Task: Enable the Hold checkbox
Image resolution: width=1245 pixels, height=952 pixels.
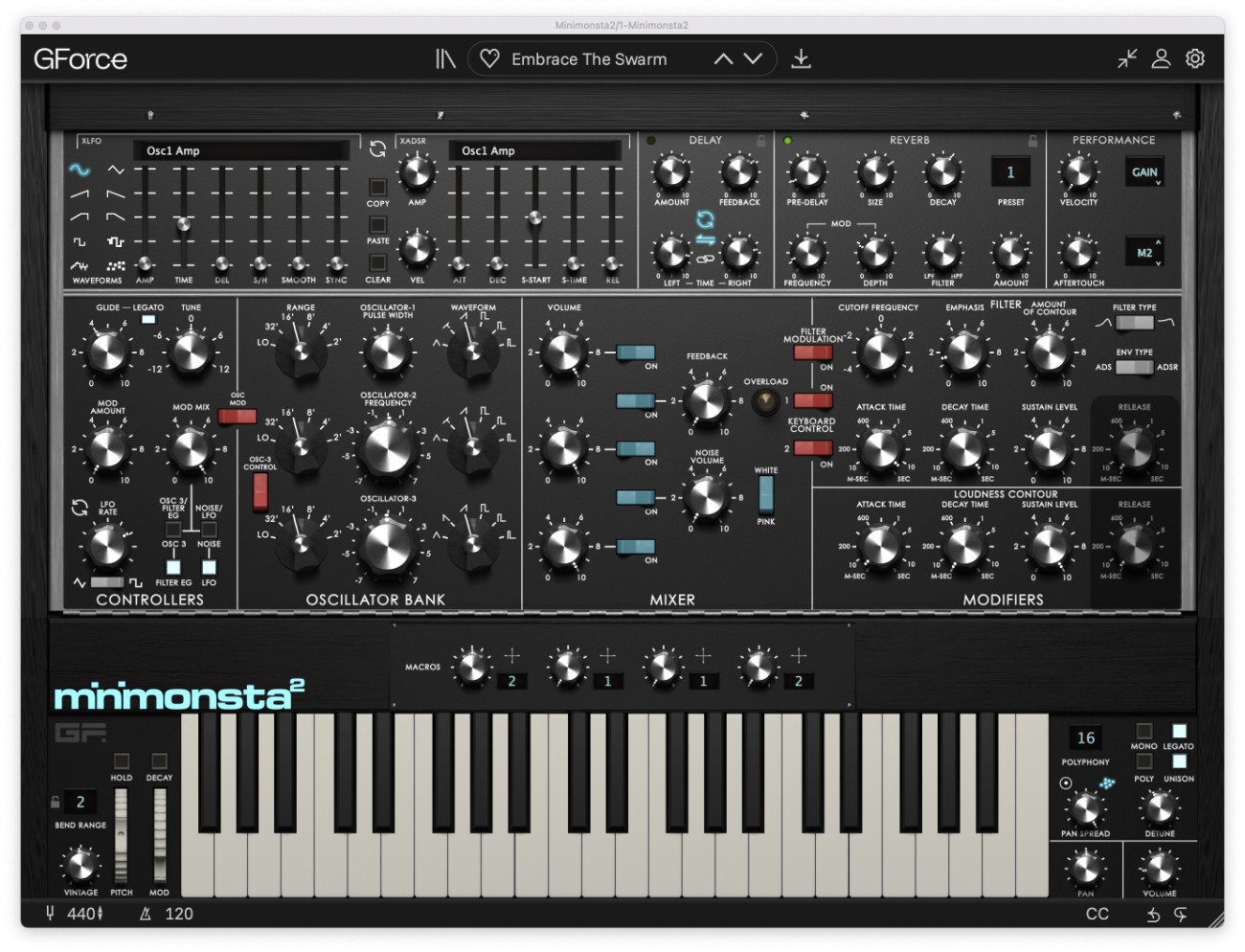Action: pos(122,760)
